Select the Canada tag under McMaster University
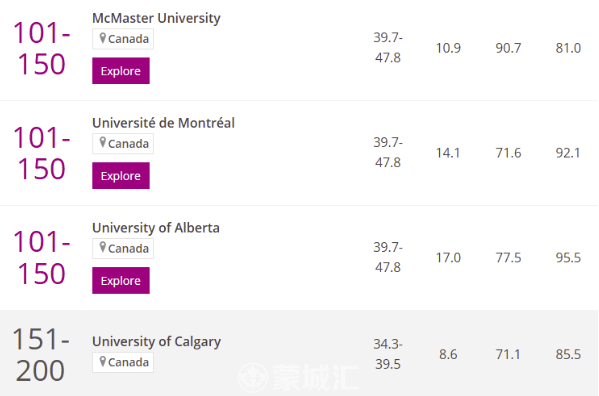The height and width of the screenshot is (396, 599). [x=123, y=39]
